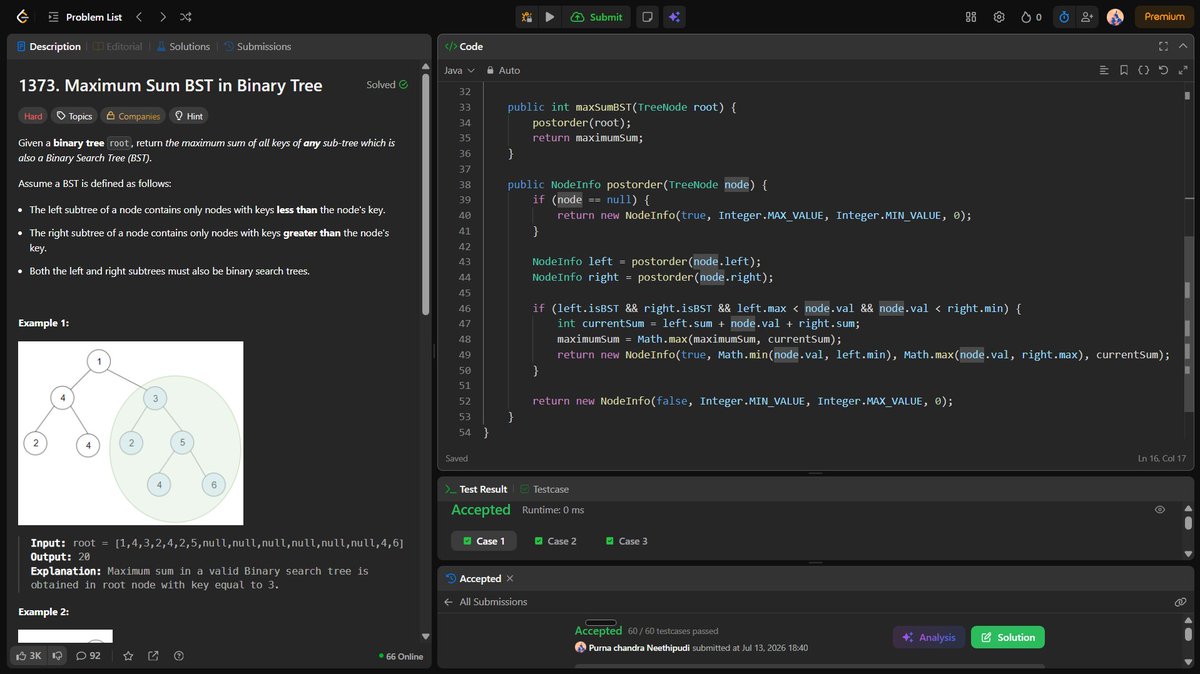Switch to the Editorial tab

[118, 46]
